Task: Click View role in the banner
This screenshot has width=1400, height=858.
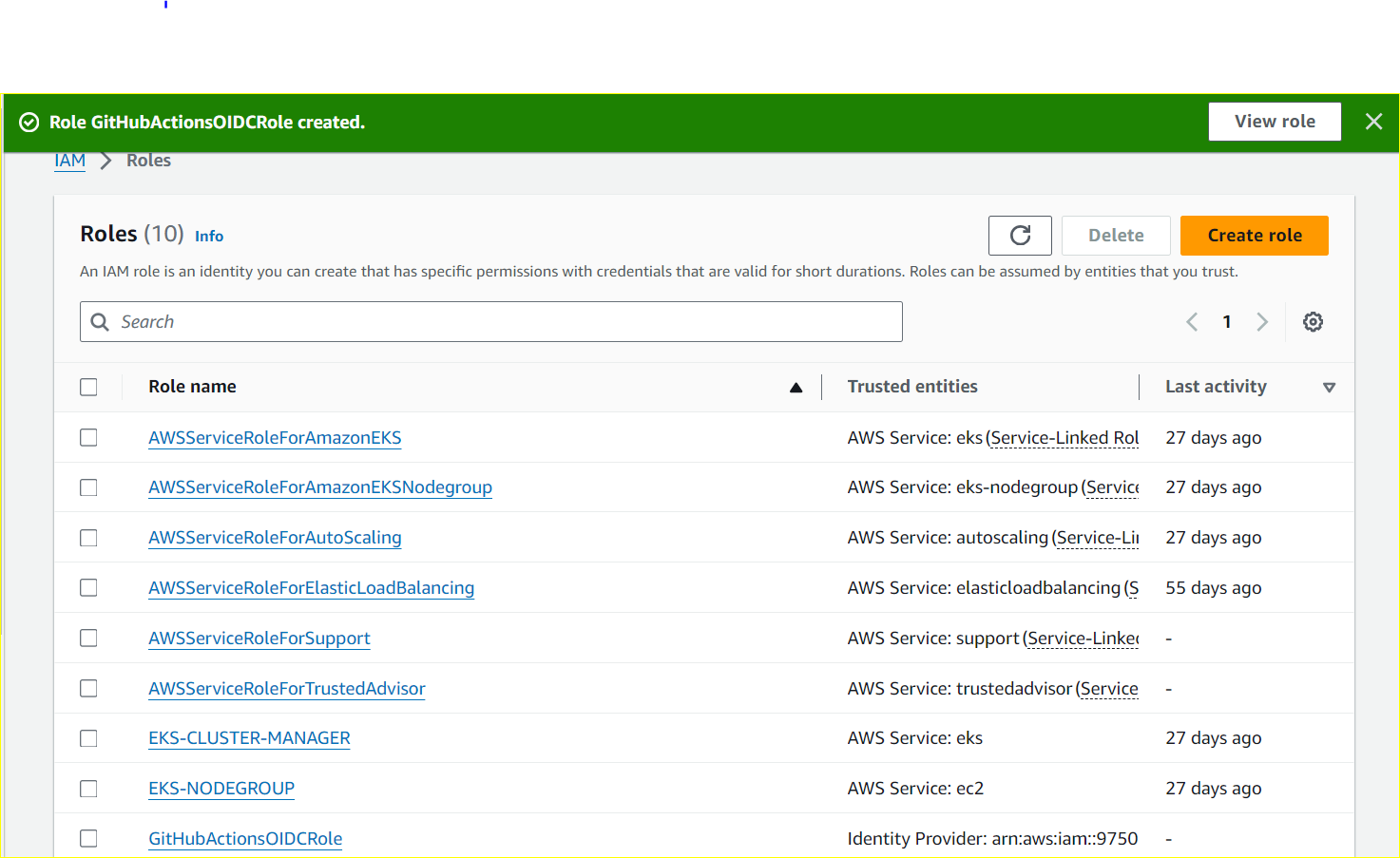Action: click(x=1274, y=122)
